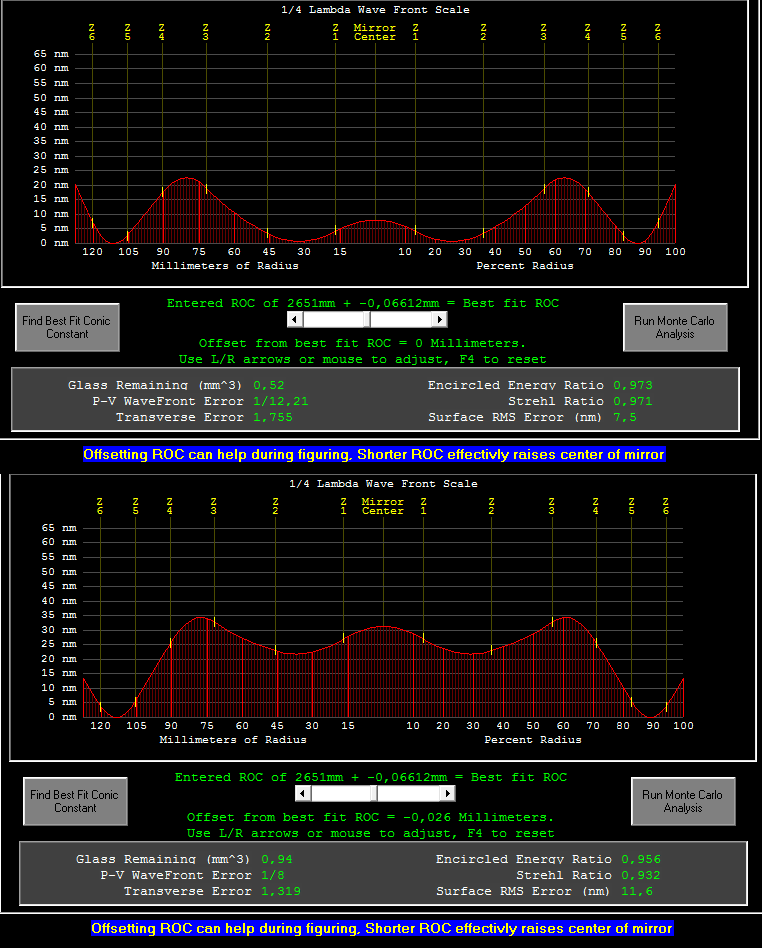
Task: Click left arrow of lower ROC offset scrollbar
Action: (302, 793)
